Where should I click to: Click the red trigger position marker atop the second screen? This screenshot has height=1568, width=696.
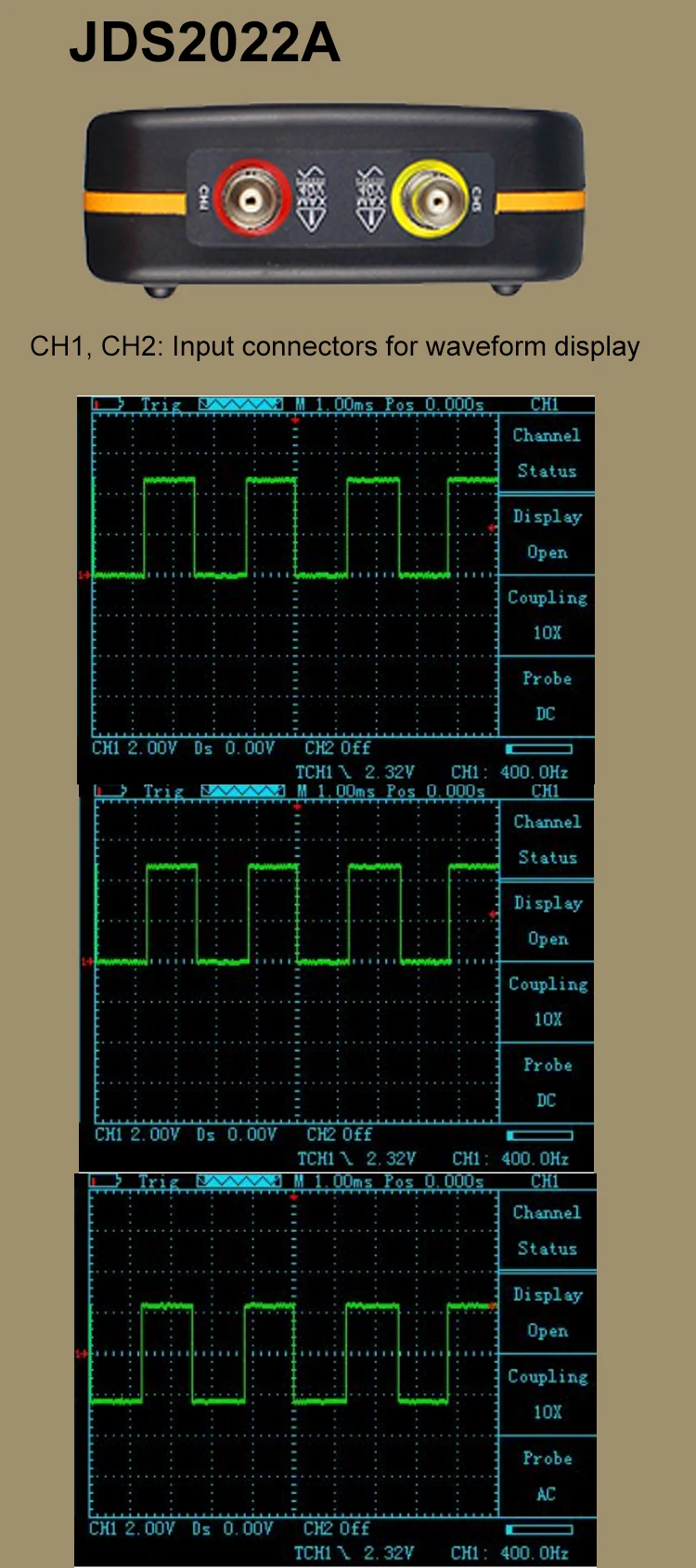(297, 808)
